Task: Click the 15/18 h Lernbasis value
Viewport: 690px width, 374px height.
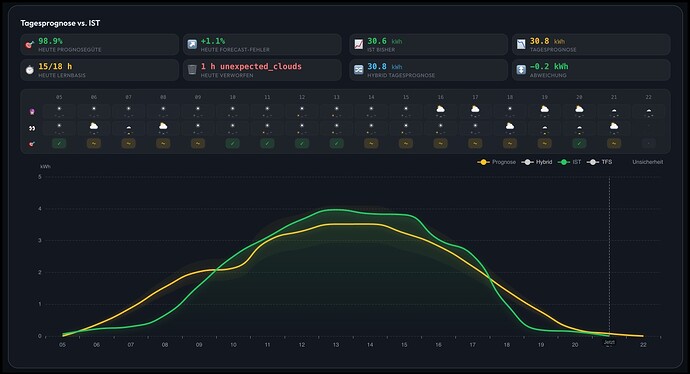Action: point(55,66)
